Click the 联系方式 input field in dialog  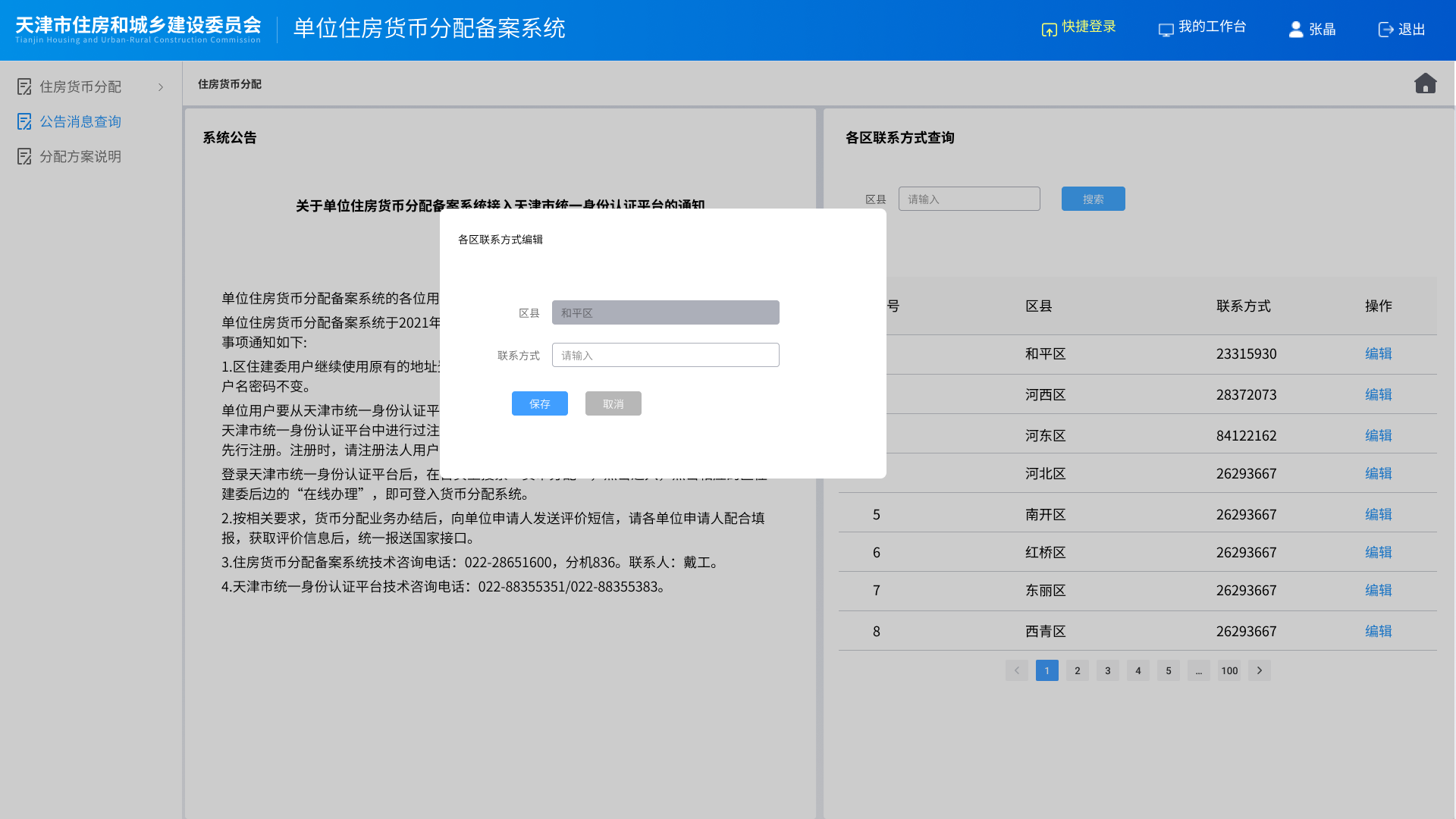[x=665, y=355]
